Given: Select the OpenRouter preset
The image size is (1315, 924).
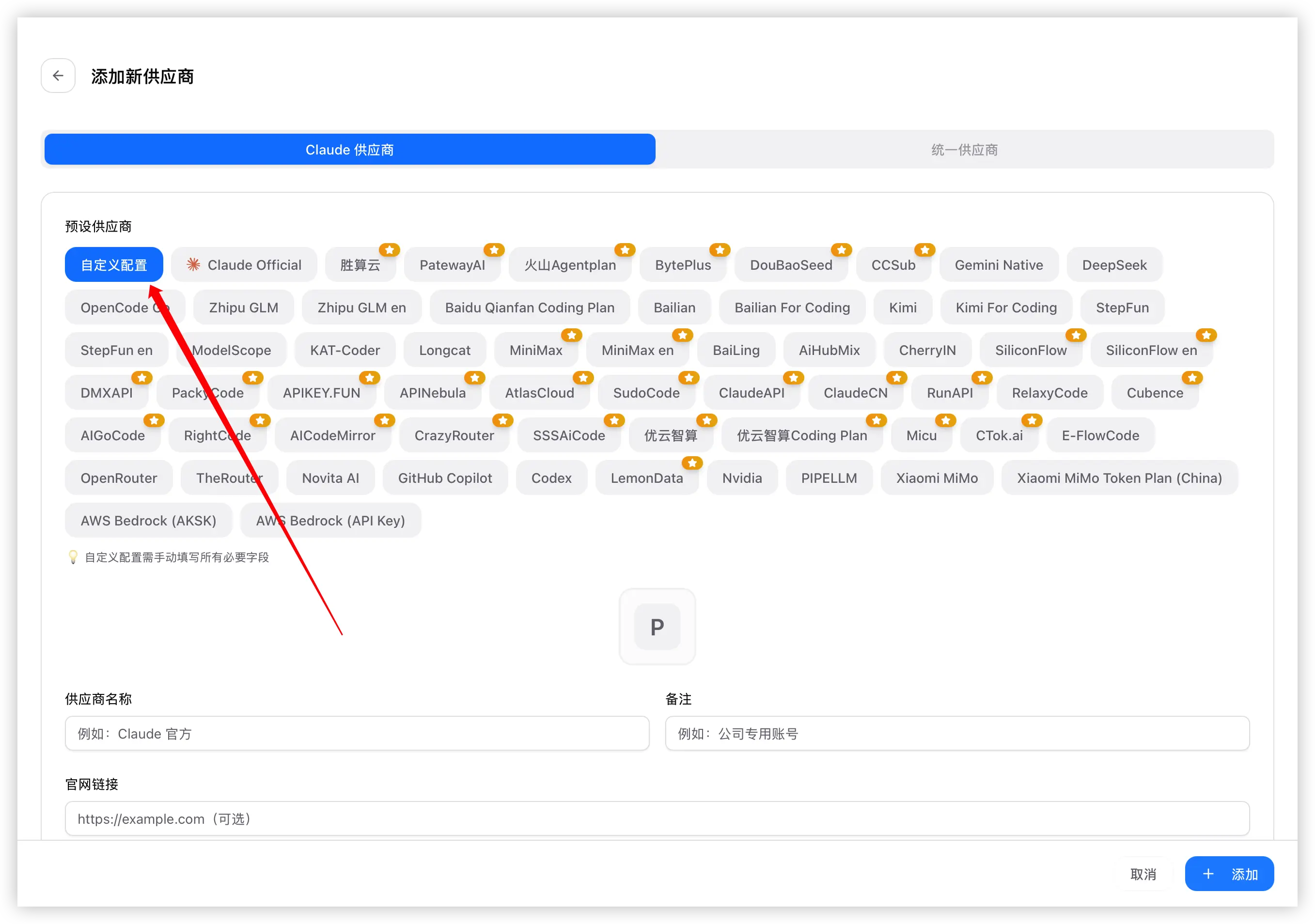Looking at the screenshot, I should point(119,477).
